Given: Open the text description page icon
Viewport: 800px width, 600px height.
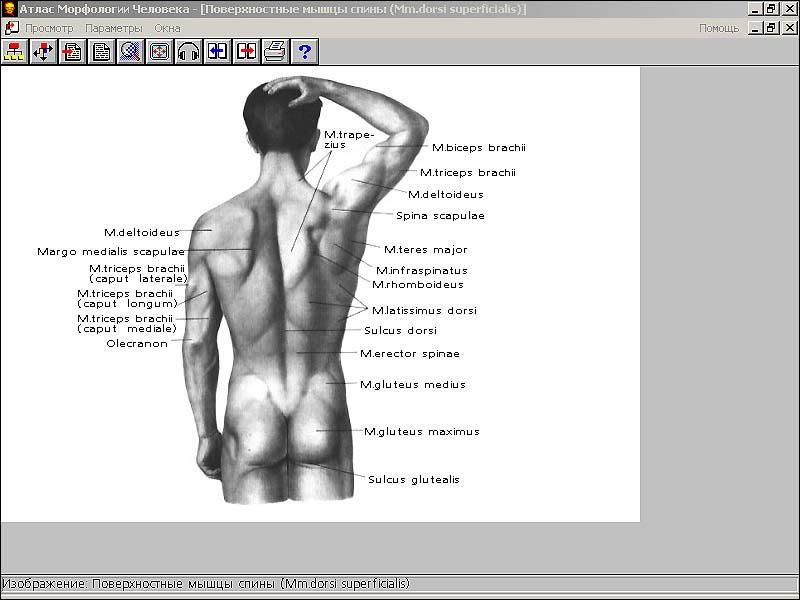Looking at the screenshot, I should (101, 51).
